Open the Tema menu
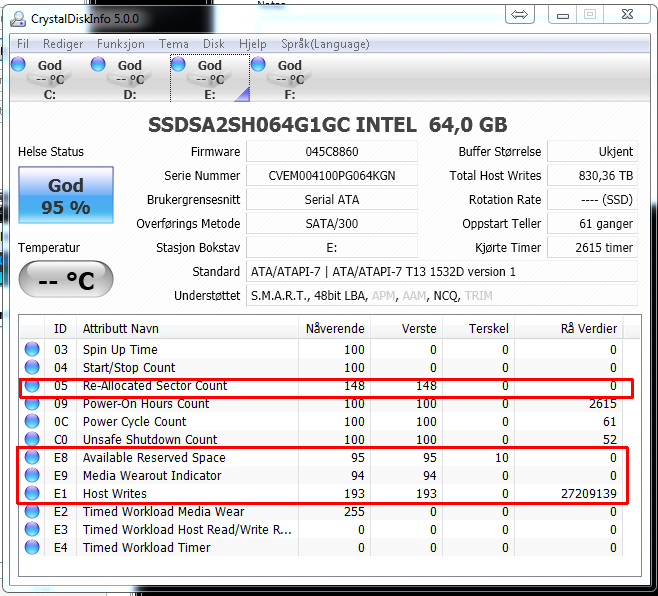The width and height of the screenshot is (658, 596). click(x=174, y=44)
